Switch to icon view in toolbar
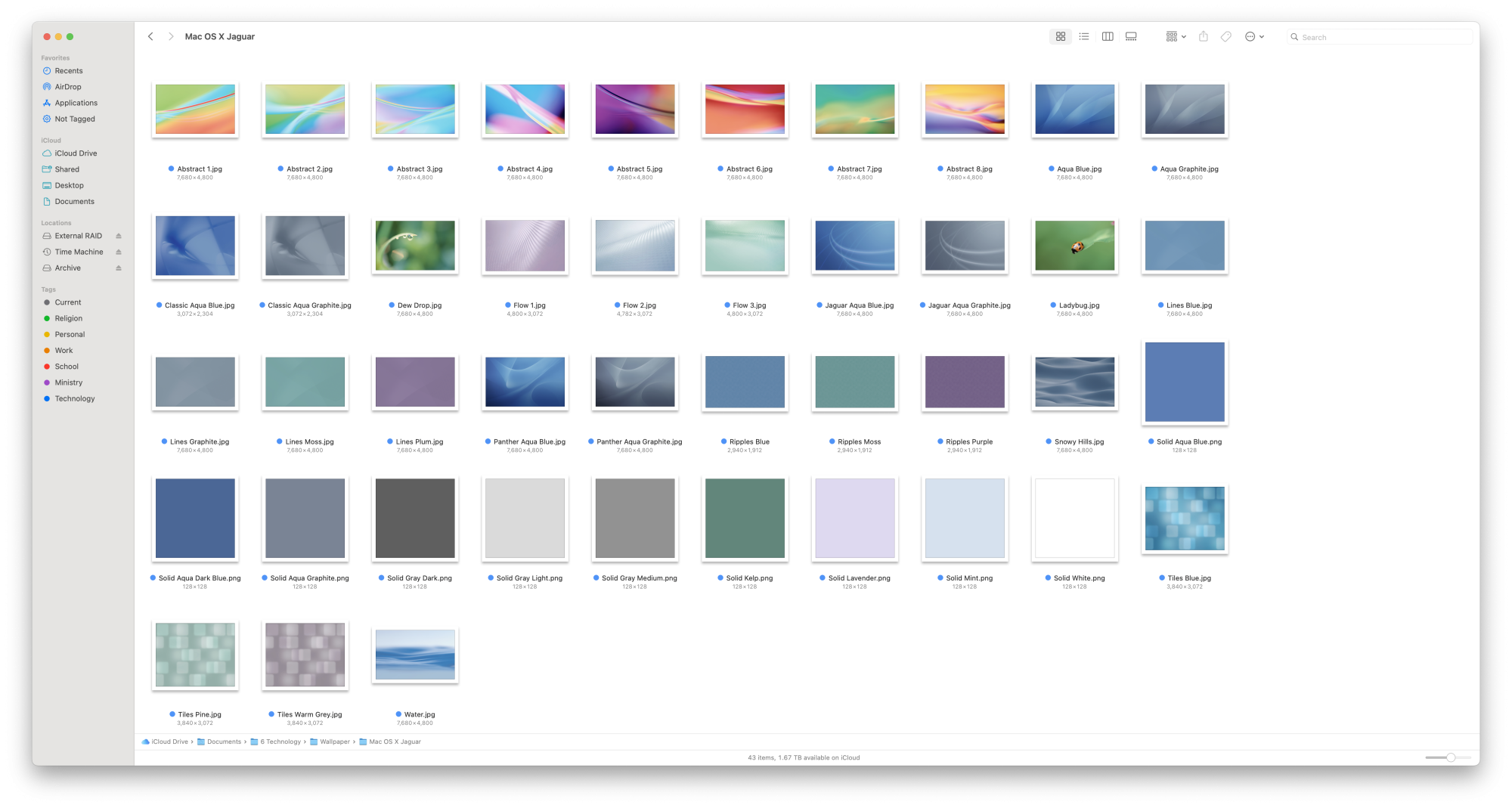The height and width of the screenshot is (808, 1512). 1061,36
